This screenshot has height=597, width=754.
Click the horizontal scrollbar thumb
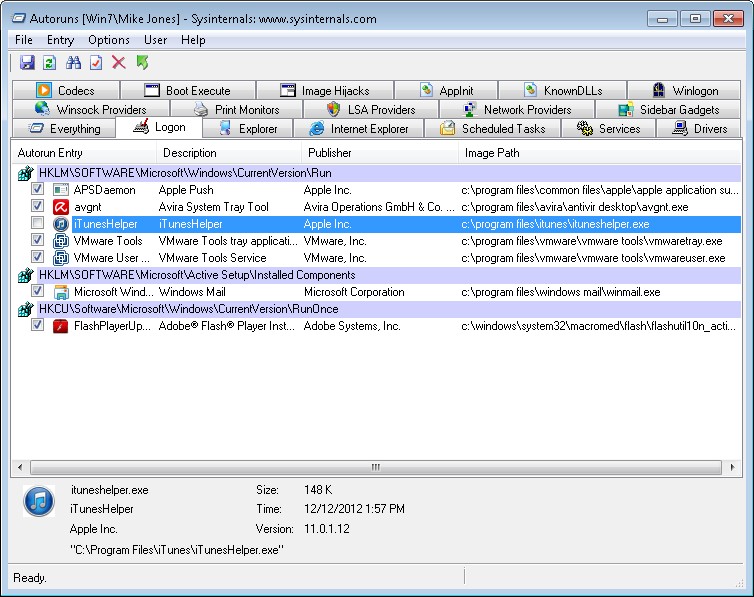[376, 467]
